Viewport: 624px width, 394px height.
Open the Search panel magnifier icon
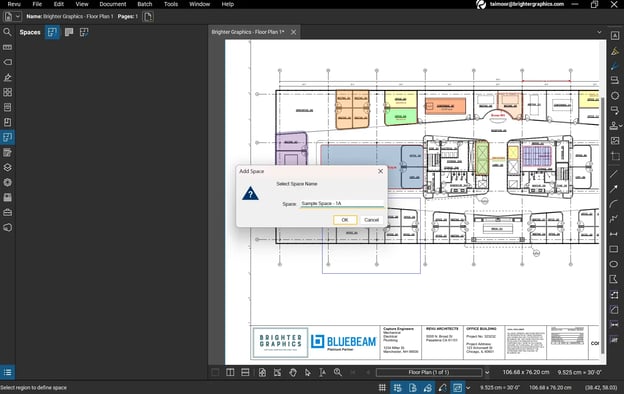7,32
